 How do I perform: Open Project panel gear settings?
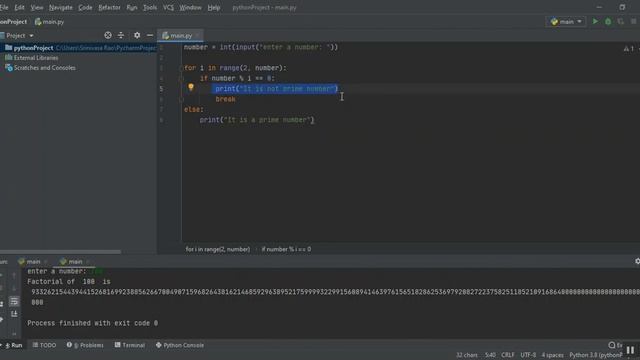click(x=137, y=36)
